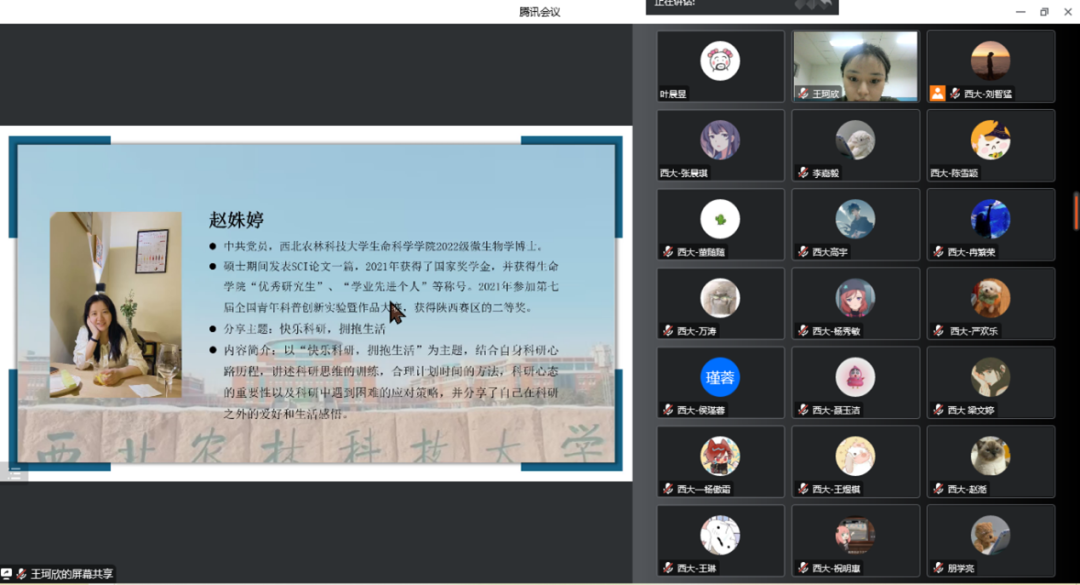Click the muted mic icon for 西大-万涛
Image resolution: width=1080 pixels, height=585 pixels.
[x=668, y=331]
